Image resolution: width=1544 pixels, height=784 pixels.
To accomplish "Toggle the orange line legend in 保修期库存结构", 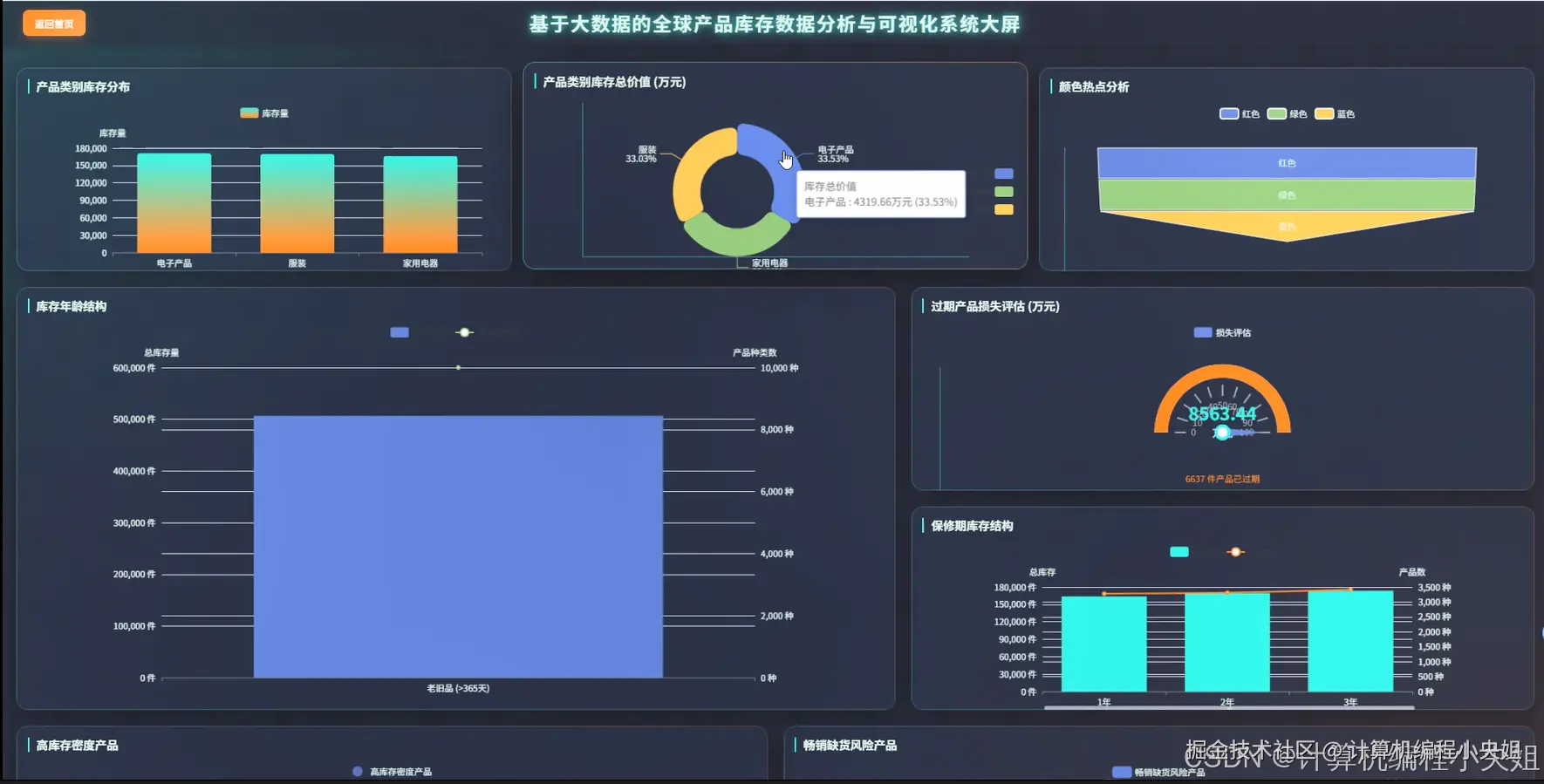I will pyautogui.click(x=1235, y=552).
